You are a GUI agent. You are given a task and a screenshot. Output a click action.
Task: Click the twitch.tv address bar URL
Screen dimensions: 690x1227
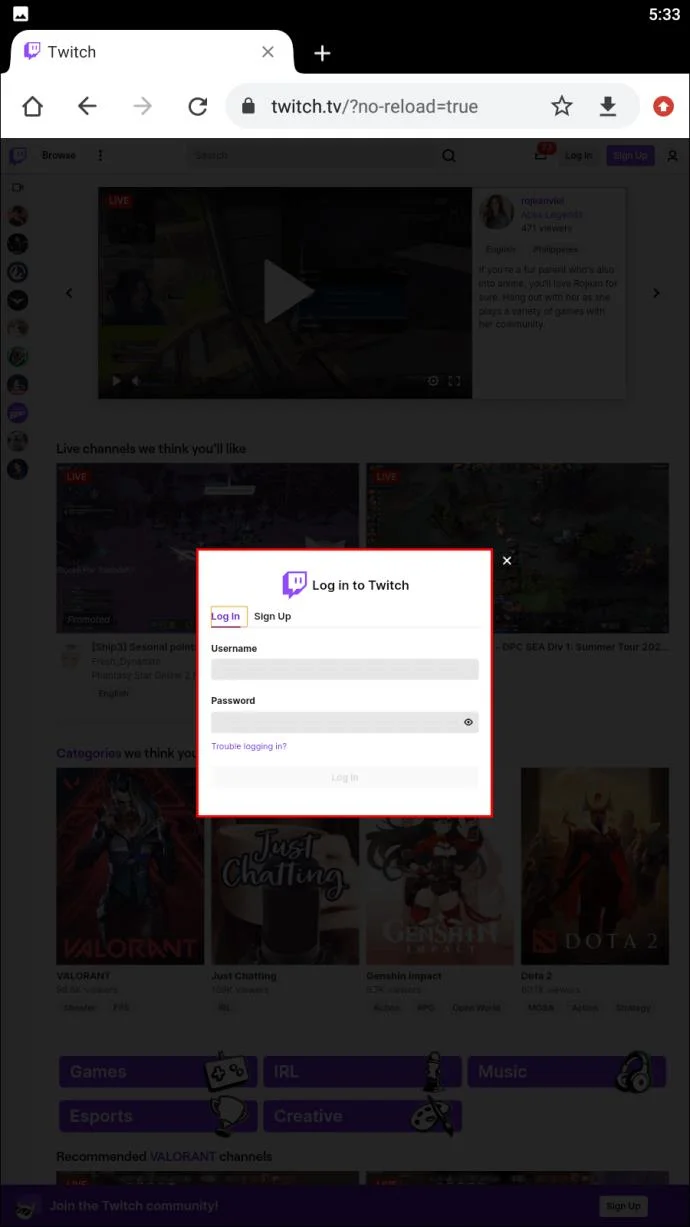374,107
